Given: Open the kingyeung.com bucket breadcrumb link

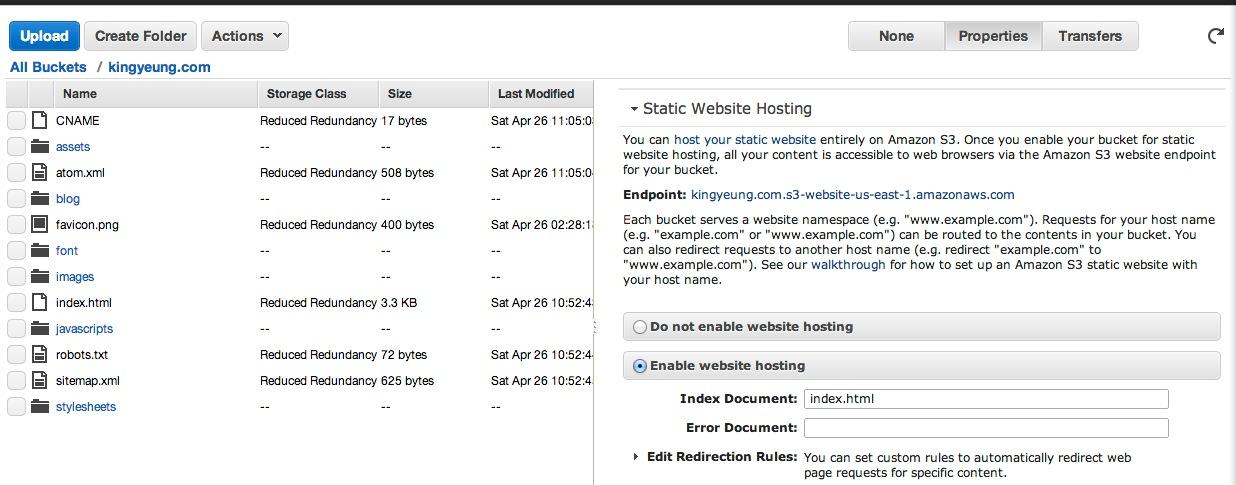Looking at the screenshot, I should (159, 67).
